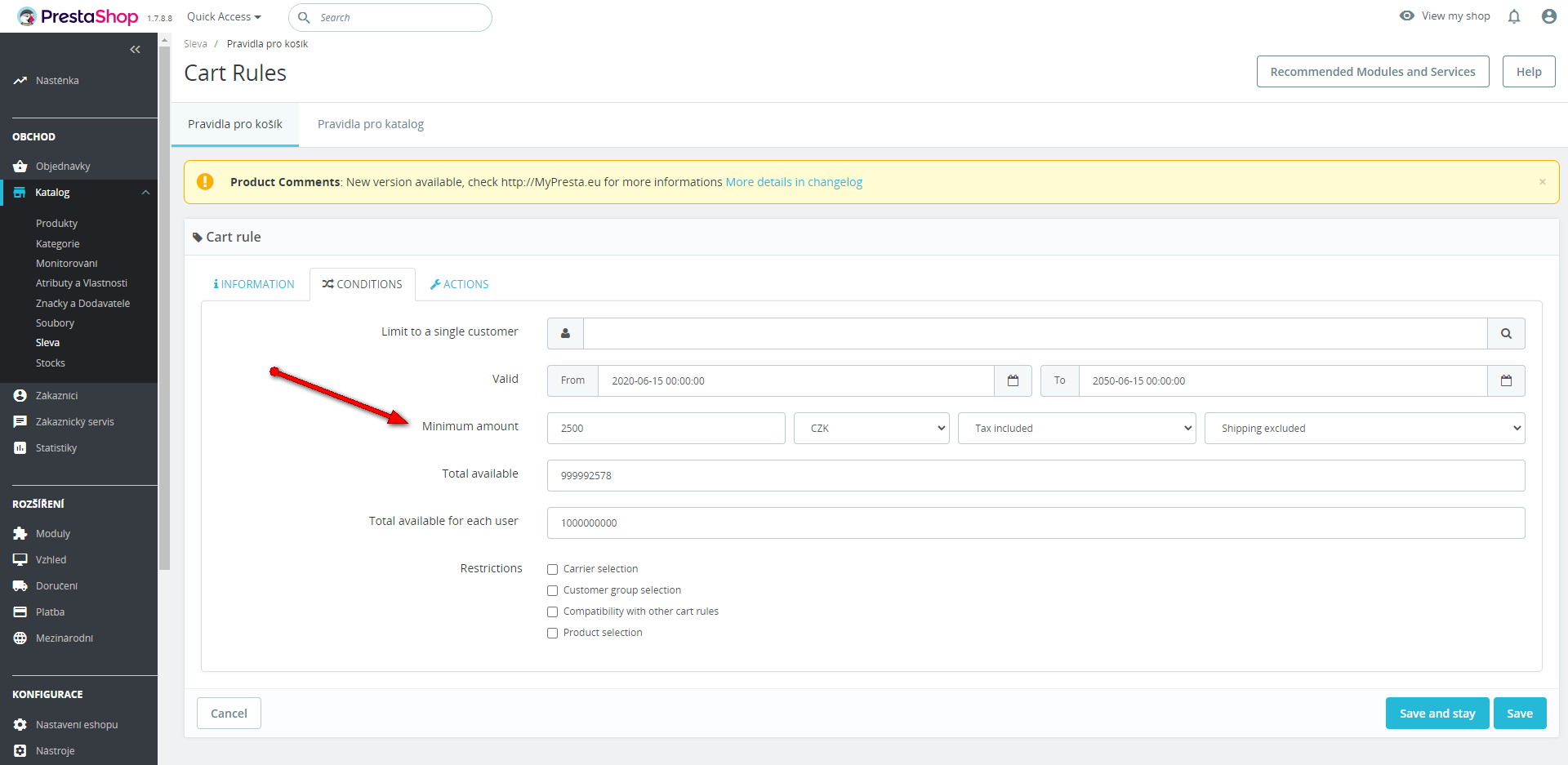This screenshot has height=765, width=1568.
Task: Open the user profile avatar menu
Action: tap(1548, 16)
